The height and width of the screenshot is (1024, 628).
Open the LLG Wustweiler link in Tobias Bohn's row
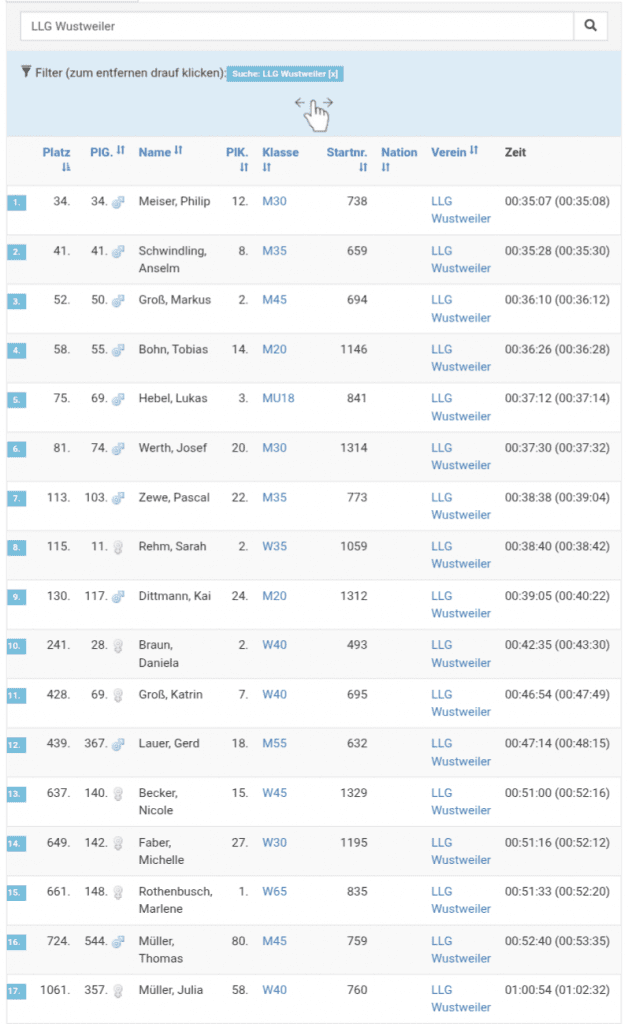coord(460,358)
